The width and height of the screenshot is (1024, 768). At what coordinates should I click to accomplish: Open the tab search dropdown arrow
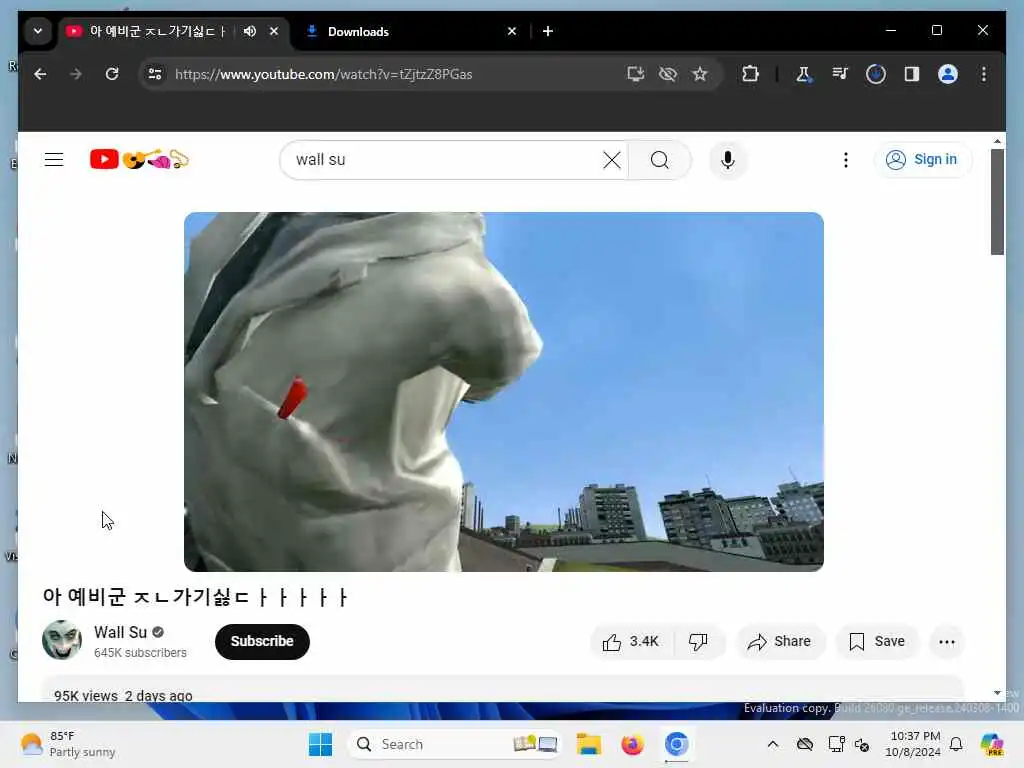pos(38,31)
